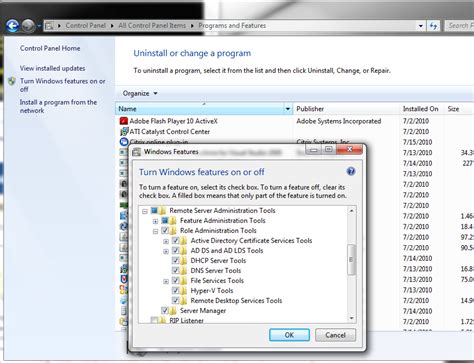Select ATI Catalyst Control Center row
Image resolution: width=474 pixels, height=363 pixels.
pyautogui.click(x=294, y=131)
